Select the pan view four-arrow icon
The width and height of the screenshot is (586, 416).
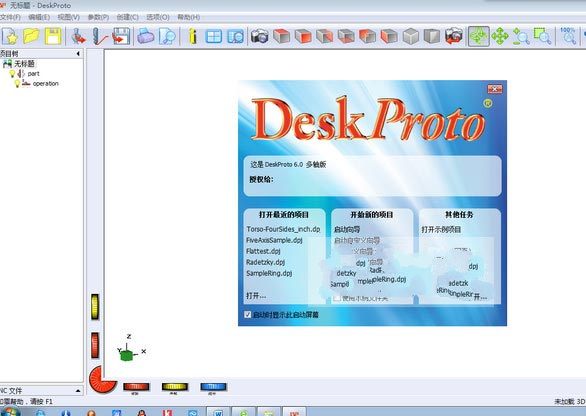[x=500, y=36]
